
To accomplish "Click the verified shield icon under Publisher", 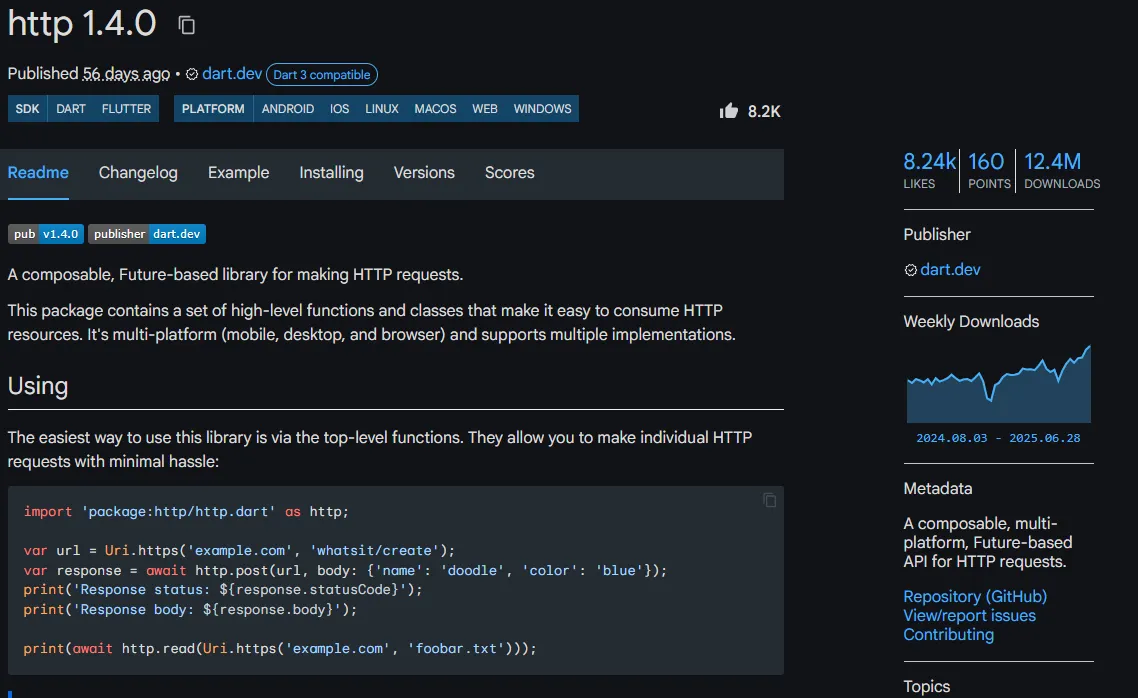I will [911, 270].
